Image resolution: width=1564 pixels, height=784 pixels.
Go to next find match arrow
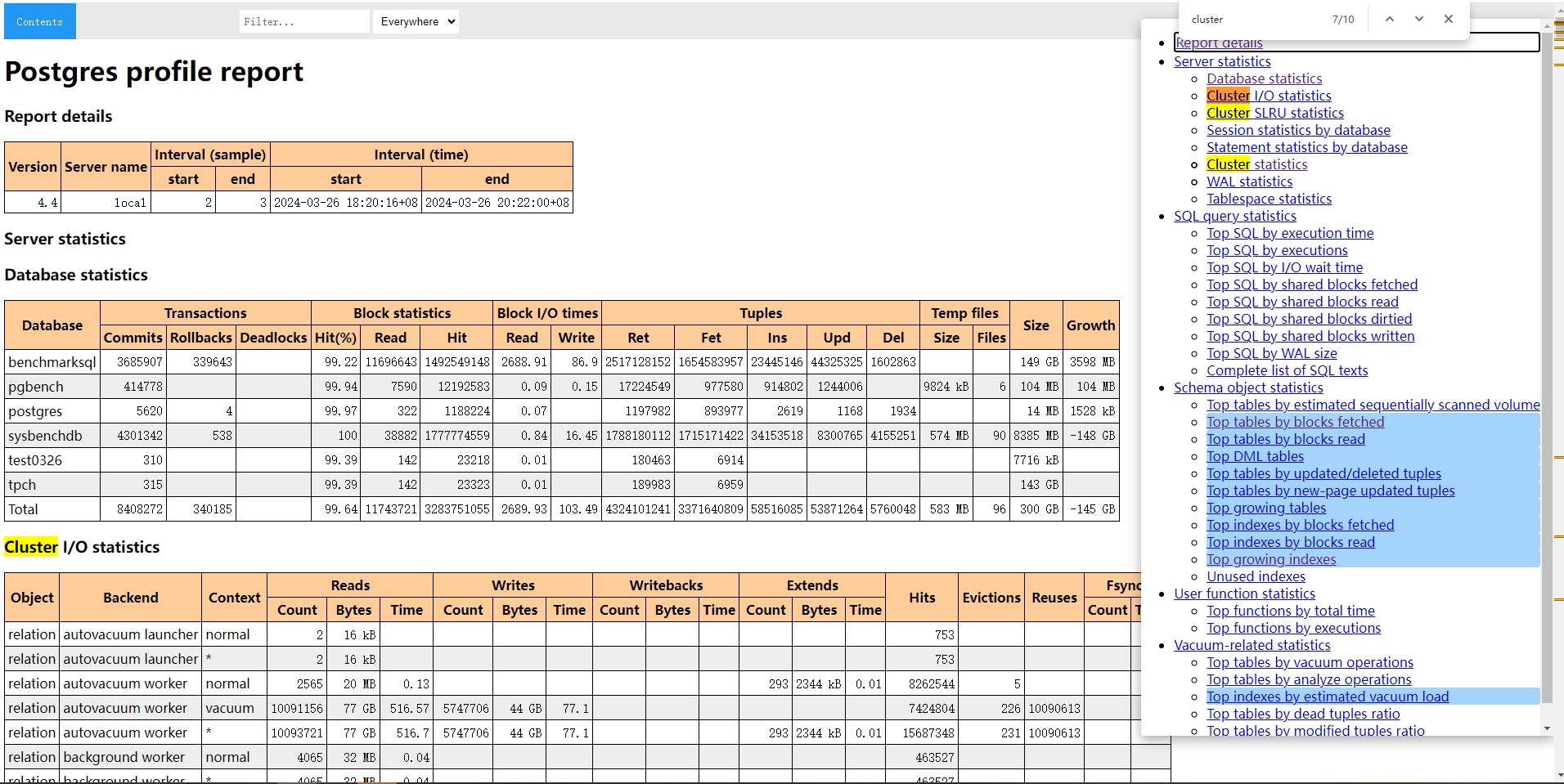coord(1418,19)
